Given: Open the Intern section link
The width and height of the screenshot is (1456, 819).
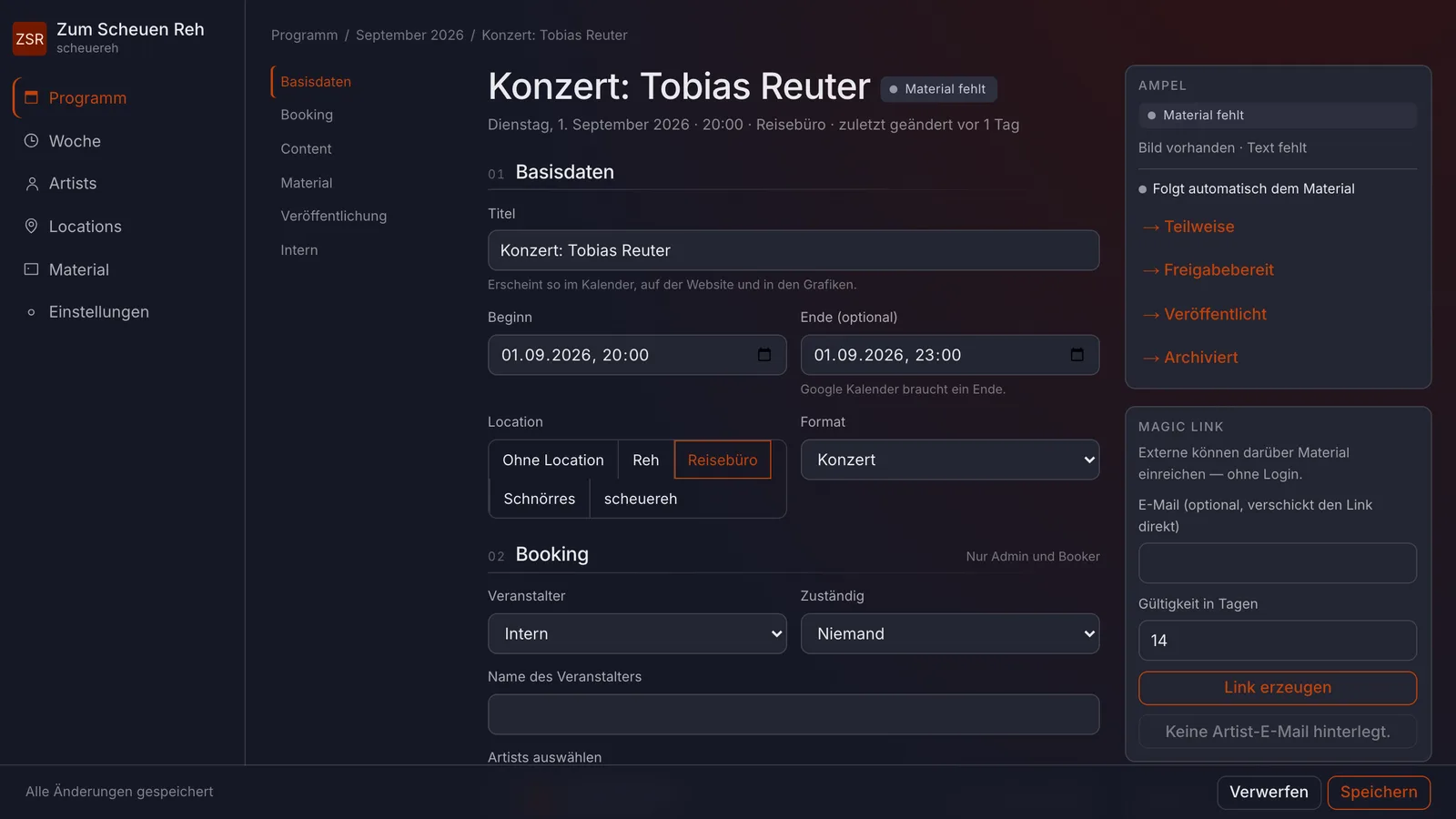Looking at the screenshot, I should [299, 250].
